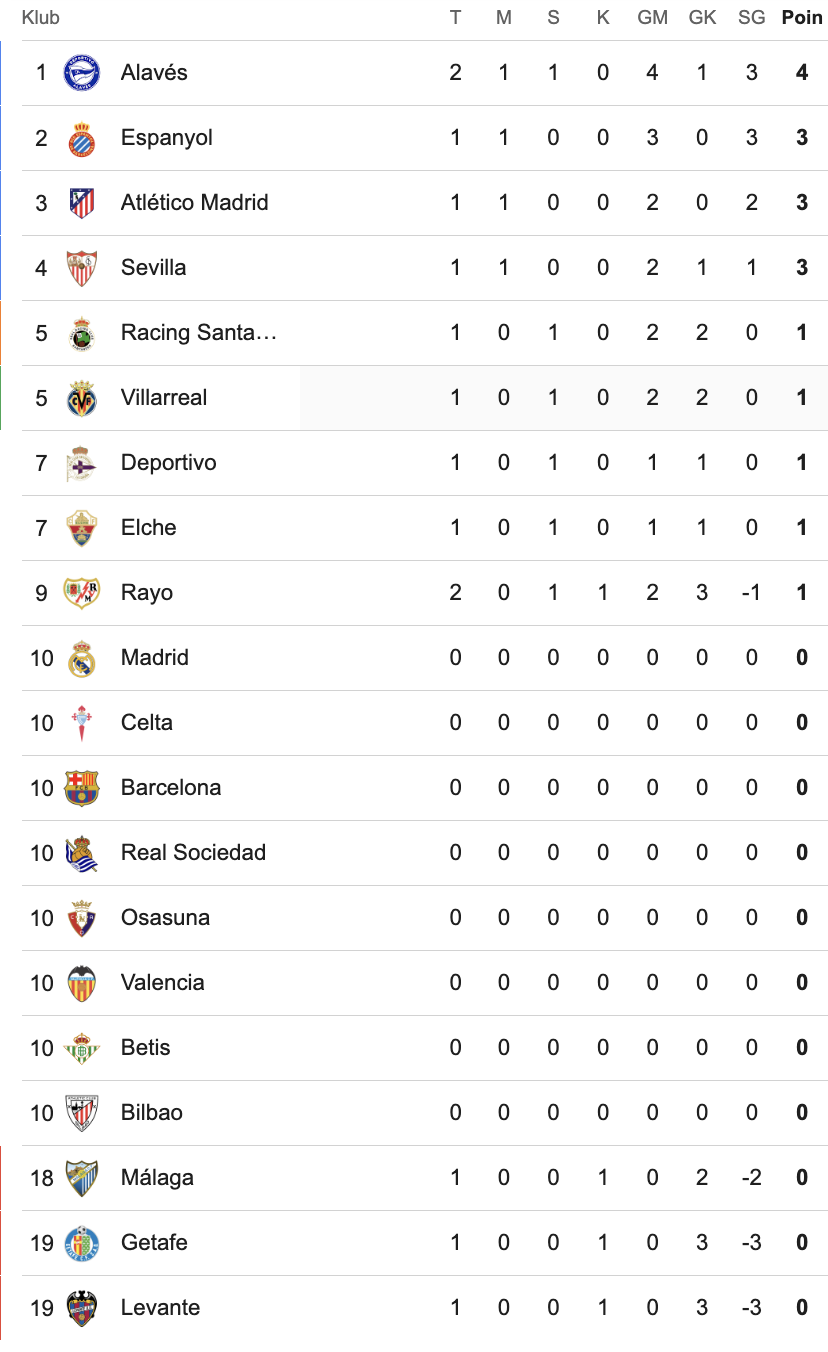The image size is (828, 1352).
Task: Click the Real Sociedad crest icon
Action: point(81,853)
